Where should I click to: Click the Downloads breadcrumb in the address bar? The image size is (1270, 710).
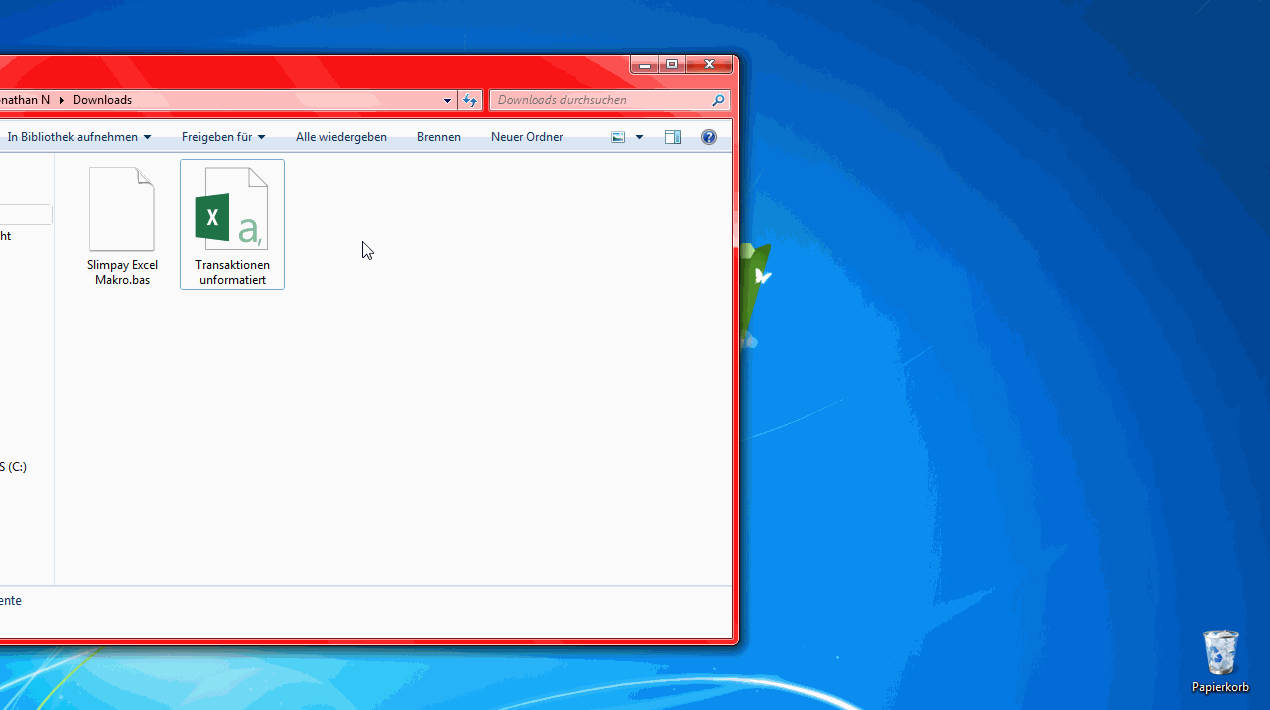(x=102, y=100)
